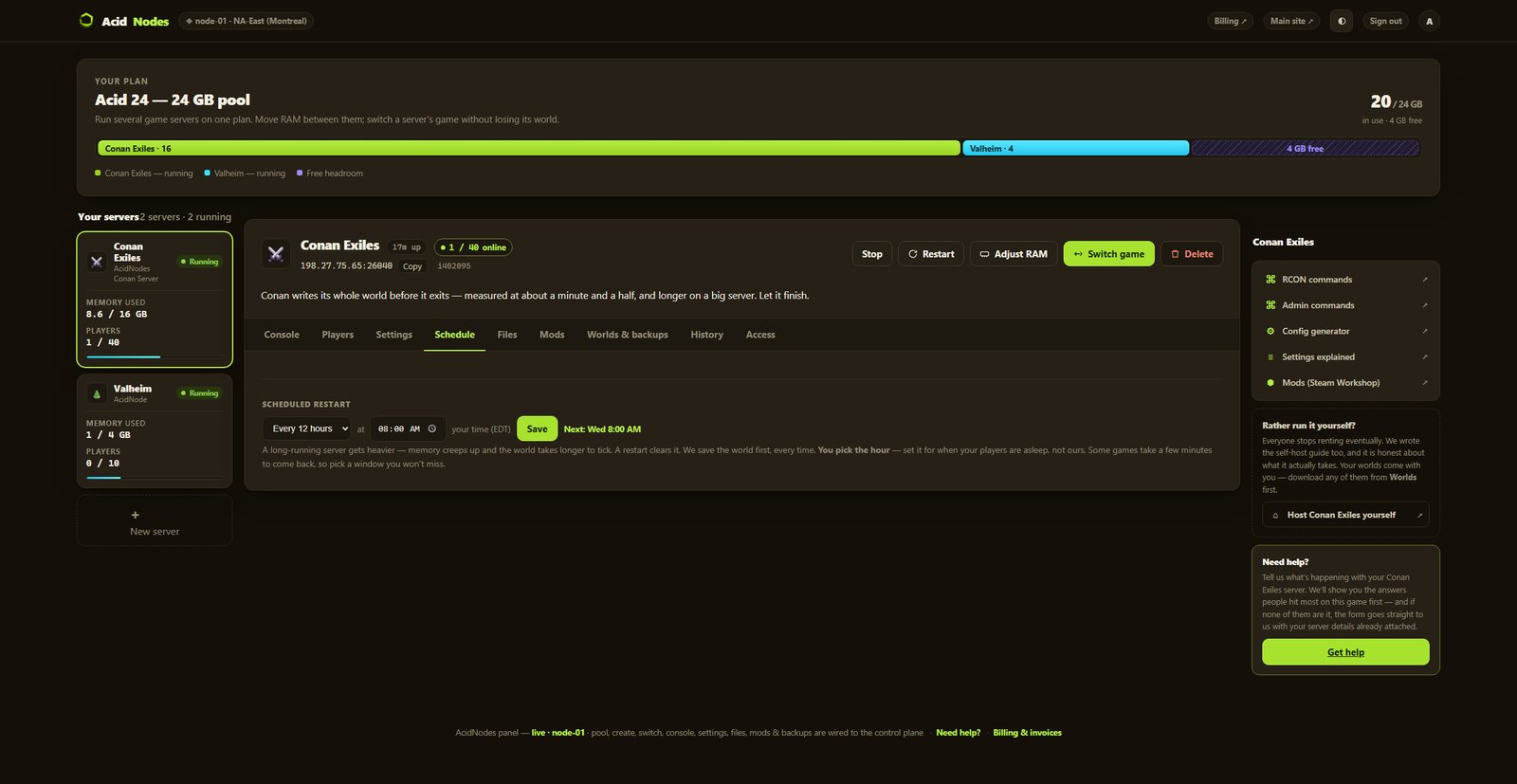This screenshot has width=1517, height=784.
Task: Open Mods (Steam Workshop) guide
Action: click(x=1346, y=383)
